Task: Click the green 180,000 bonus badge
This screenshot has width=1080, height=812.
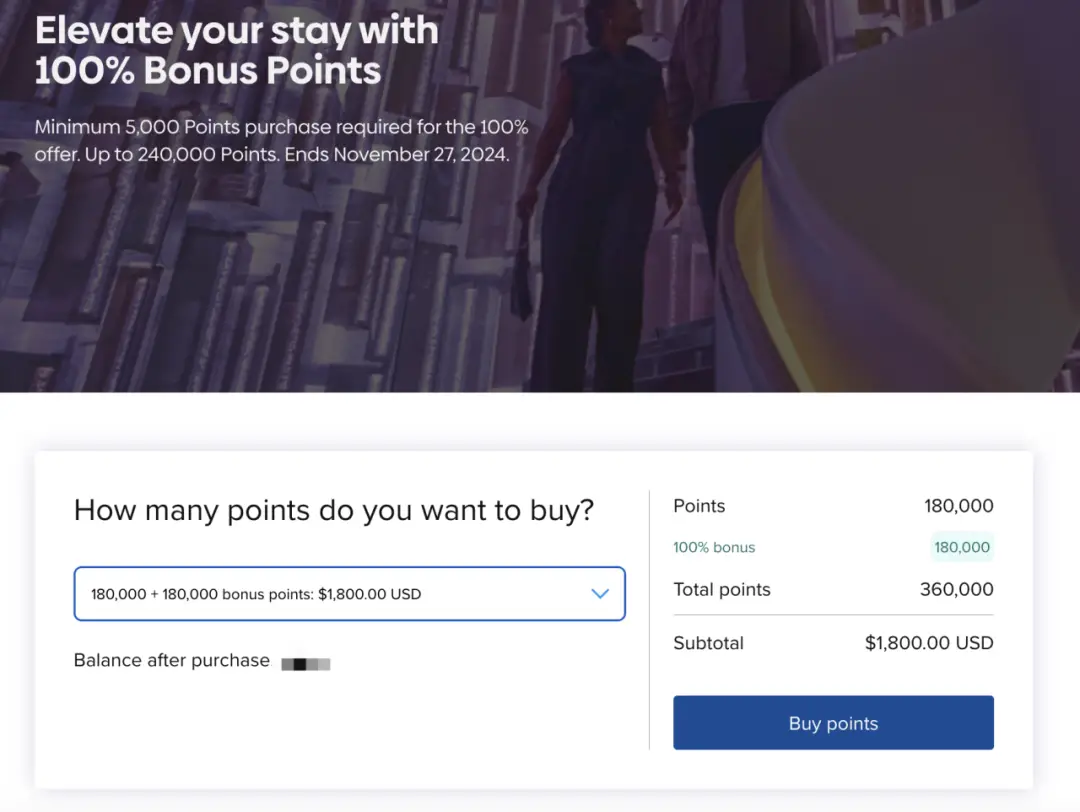Action: [x=961, y=547]
